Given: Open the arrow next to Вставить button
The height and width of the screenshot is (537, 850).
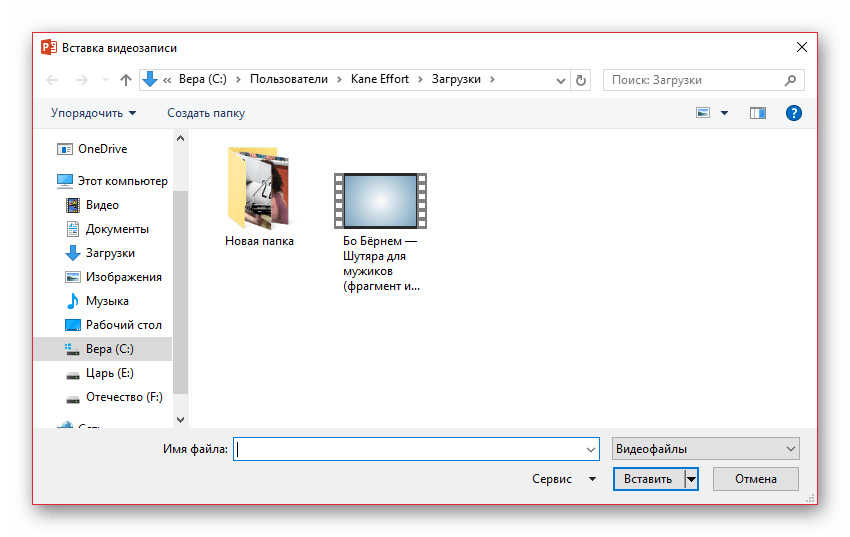Looking at the screenshot, I should coord(691,479).
